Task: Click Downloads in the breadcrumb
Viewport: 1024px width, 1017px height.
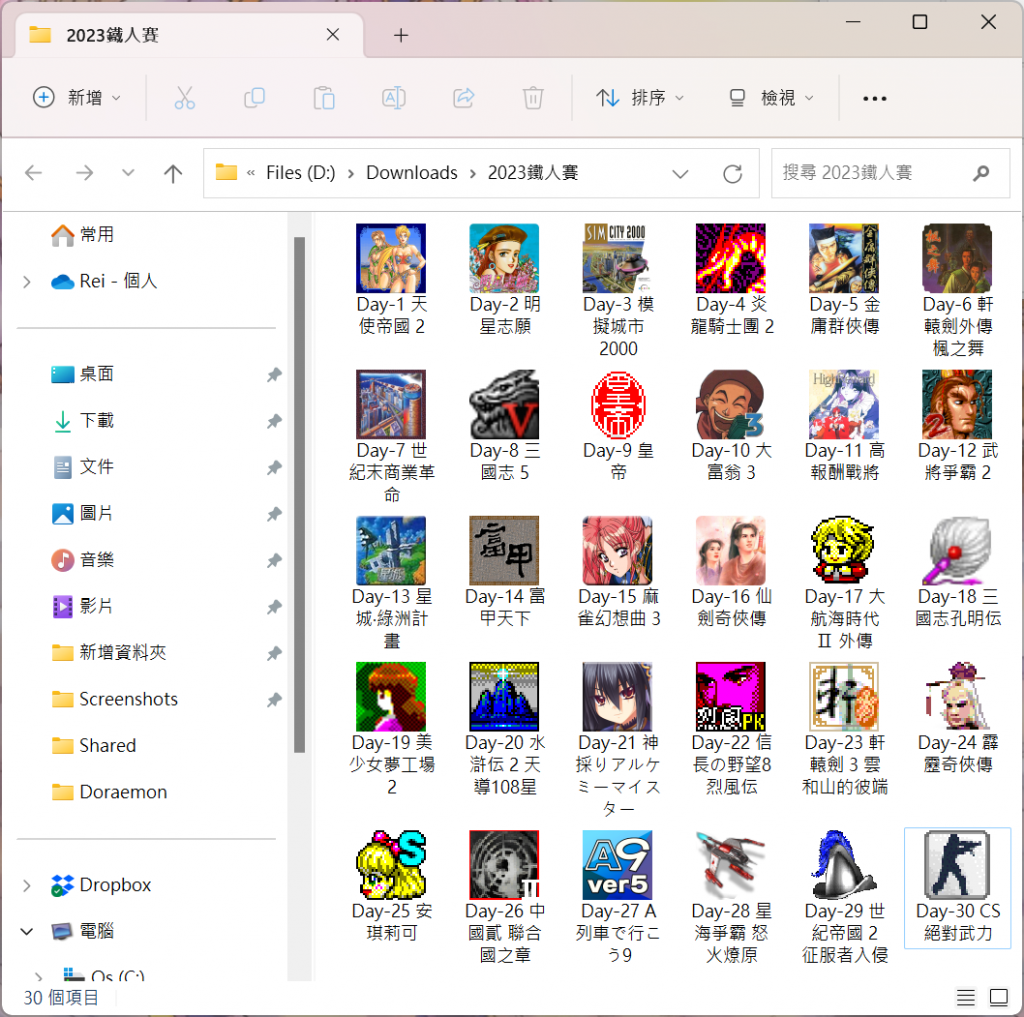Action: (x=411, y=173)
